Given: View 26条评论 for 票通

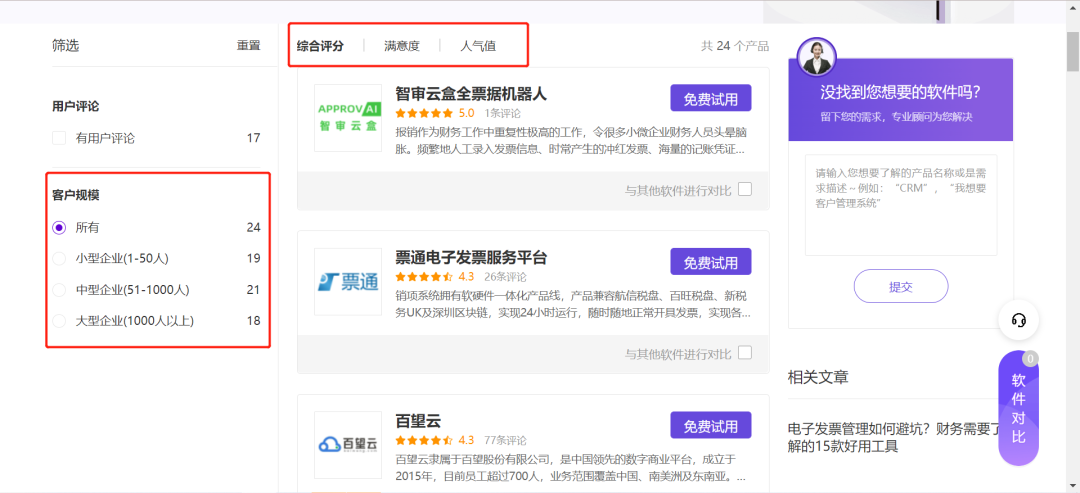Looking at the screenshot, I should (505, 277).
